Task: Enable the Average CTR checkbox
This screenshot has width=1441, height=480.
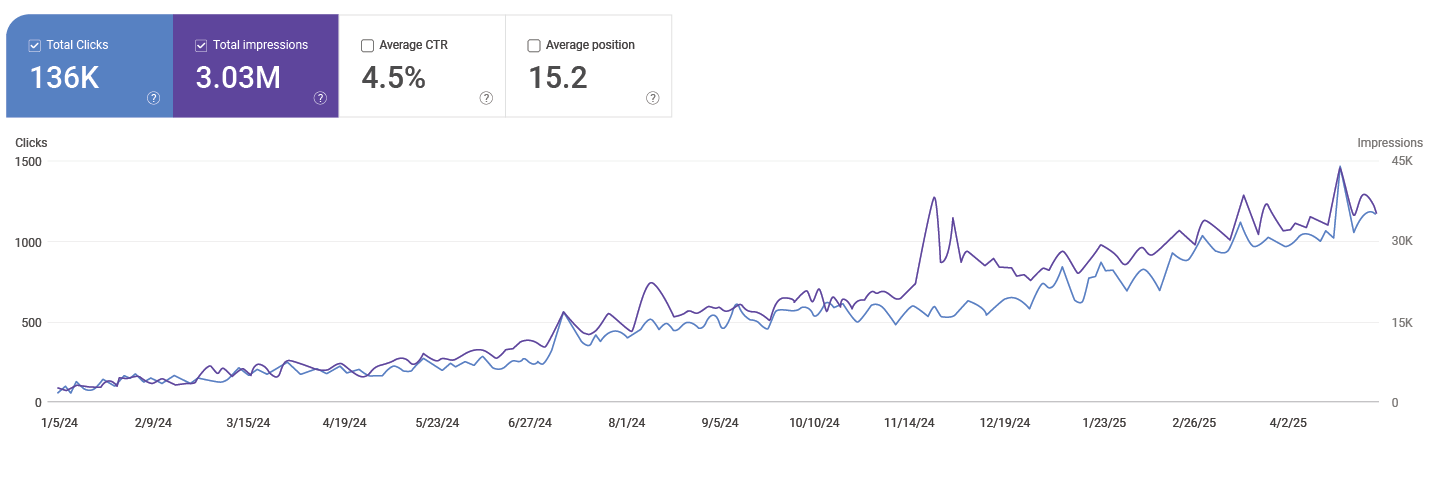Action: tap(367, 45)
